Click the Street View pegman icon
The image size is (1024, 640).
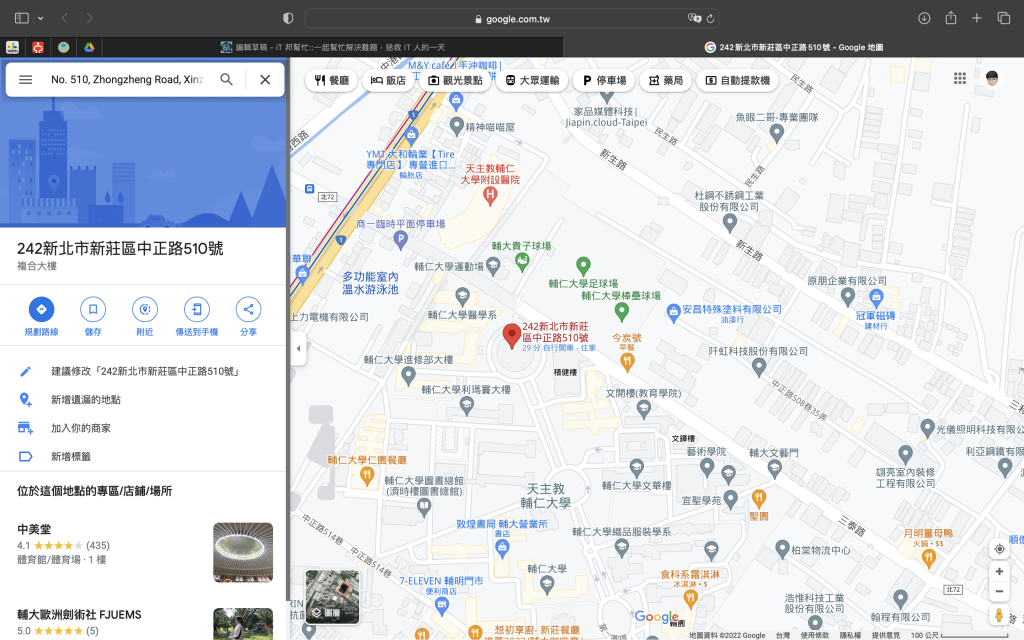click(999, 615)
